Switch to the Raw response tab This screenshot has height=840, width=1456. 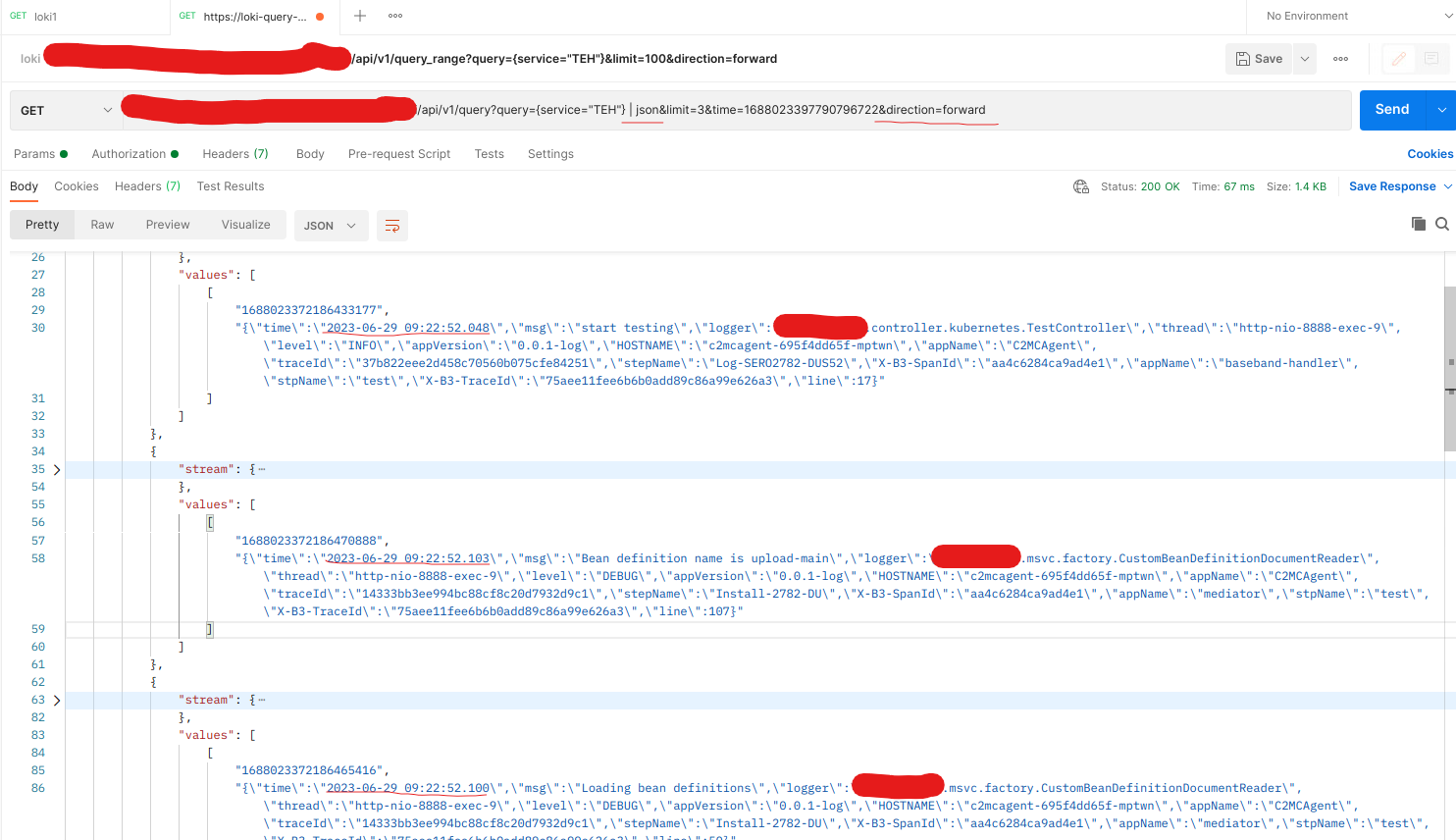[x=102, y=225]
